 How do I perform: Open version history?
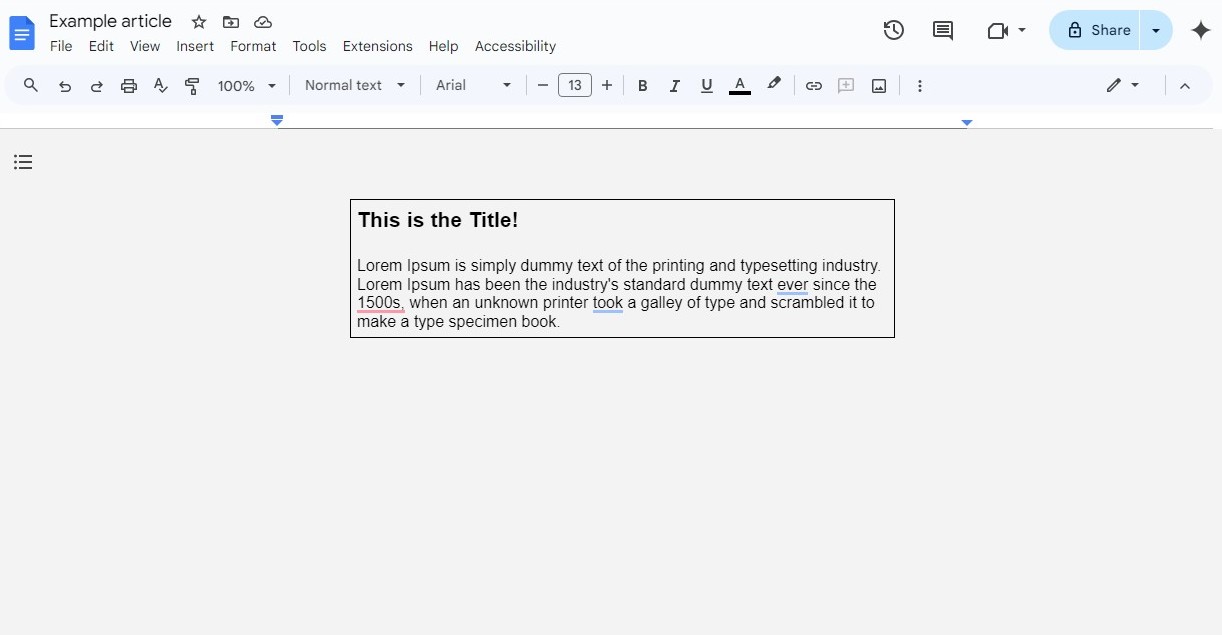(x=893, y=30)
